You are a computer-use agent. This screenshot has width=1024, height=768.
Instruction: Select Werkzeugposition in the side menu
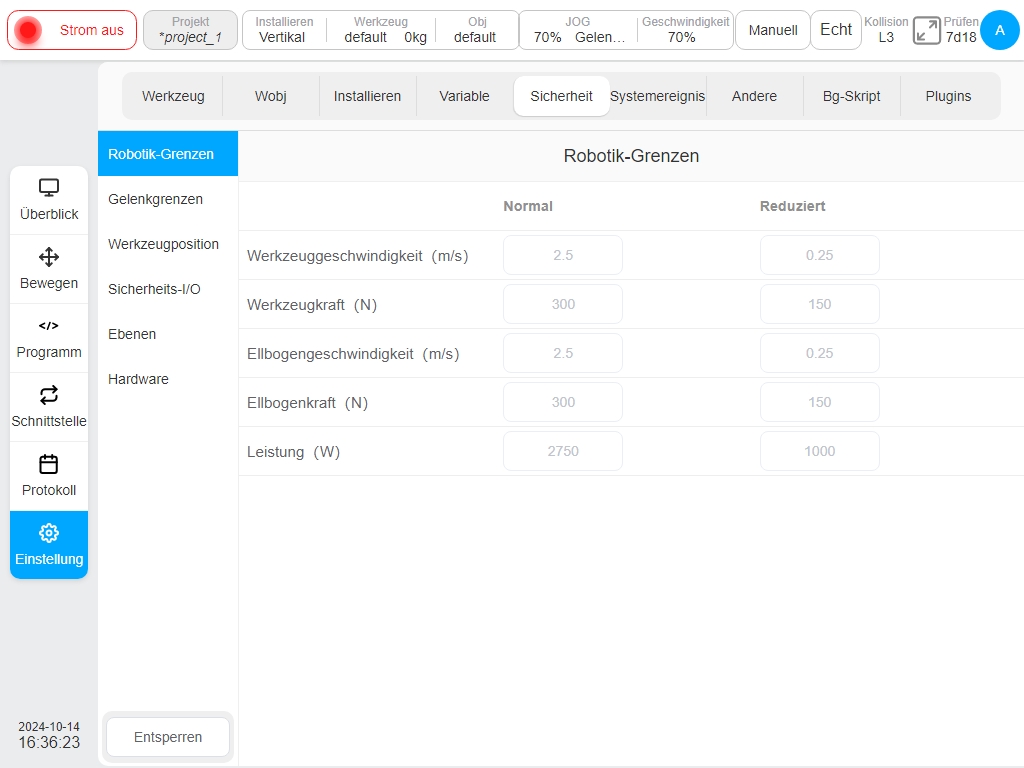[x=168, y=244]
